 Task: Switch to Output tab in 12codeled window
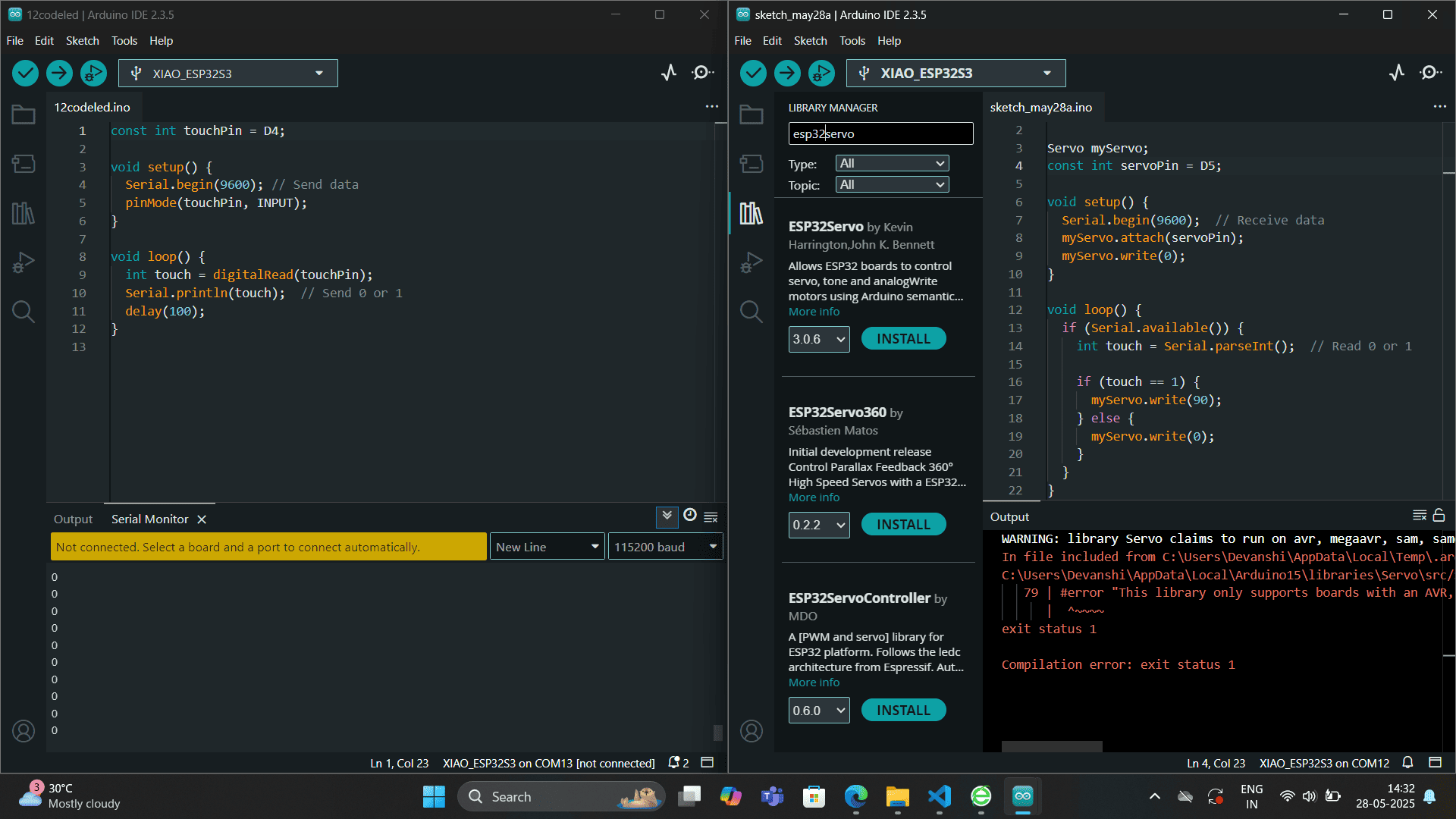73,519
